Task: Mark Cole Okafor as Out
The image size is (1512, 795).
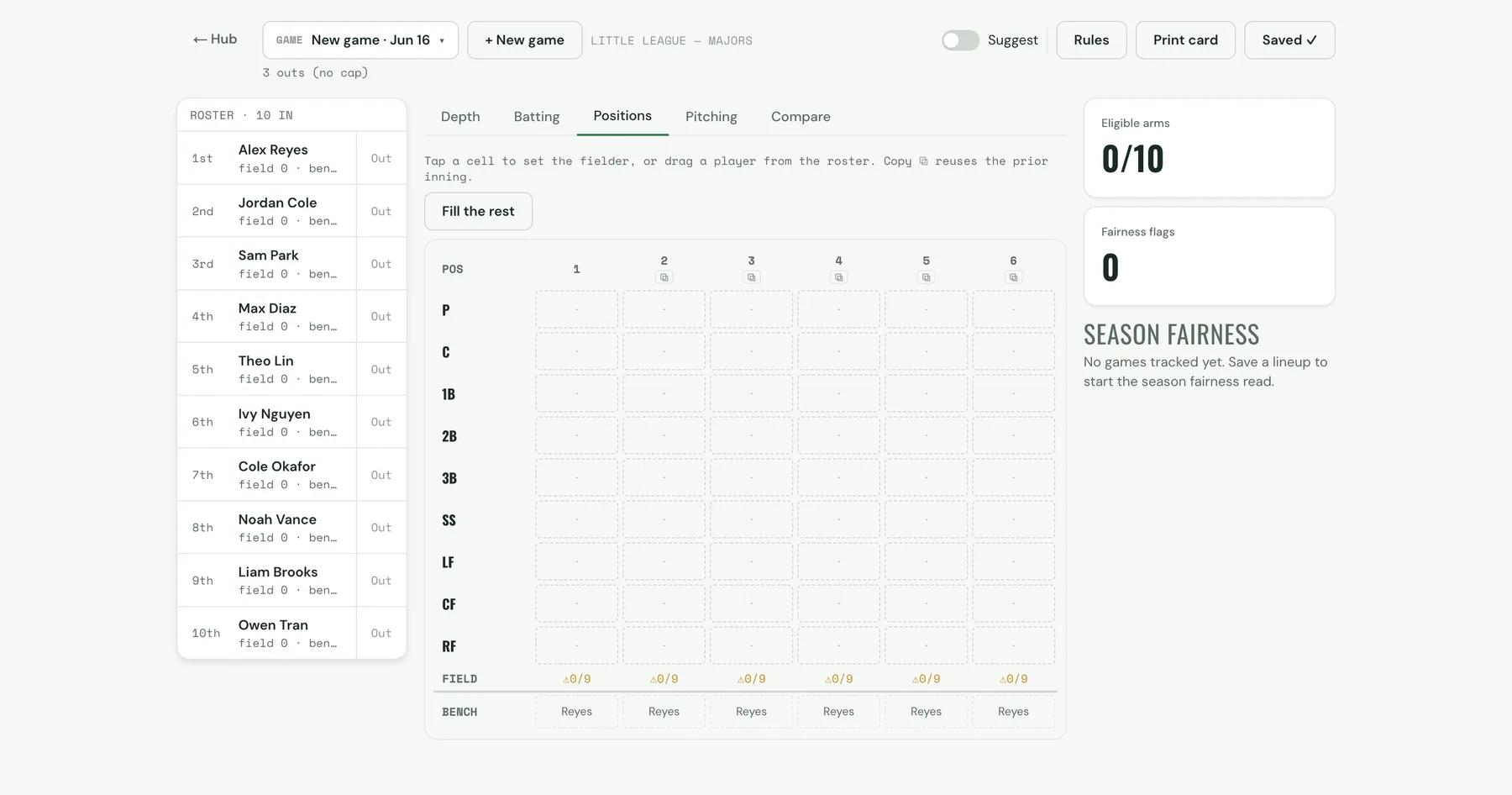Action: coord(381,475)
